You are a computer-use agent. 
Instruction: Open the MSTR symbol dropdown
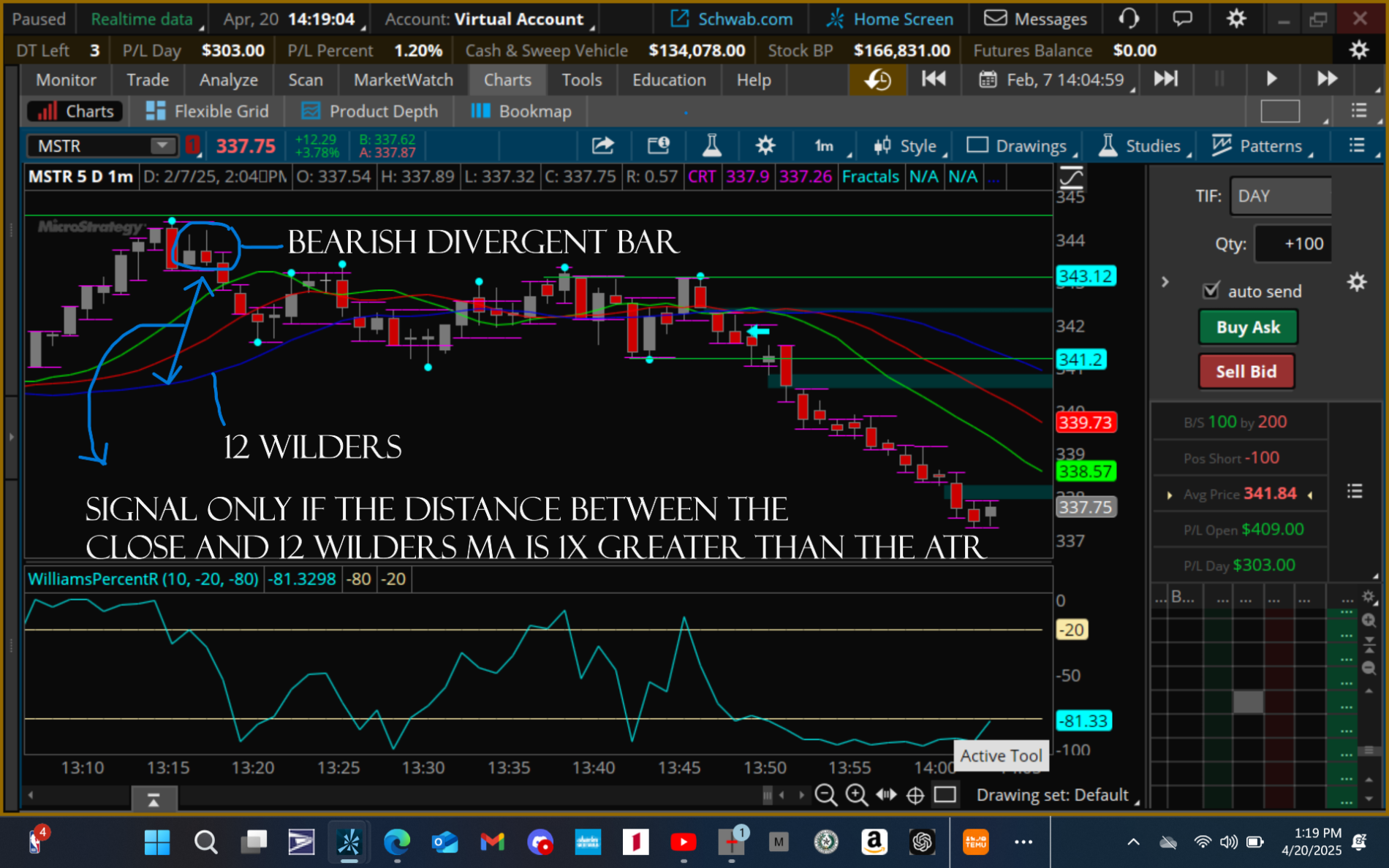tap(162, 145)
